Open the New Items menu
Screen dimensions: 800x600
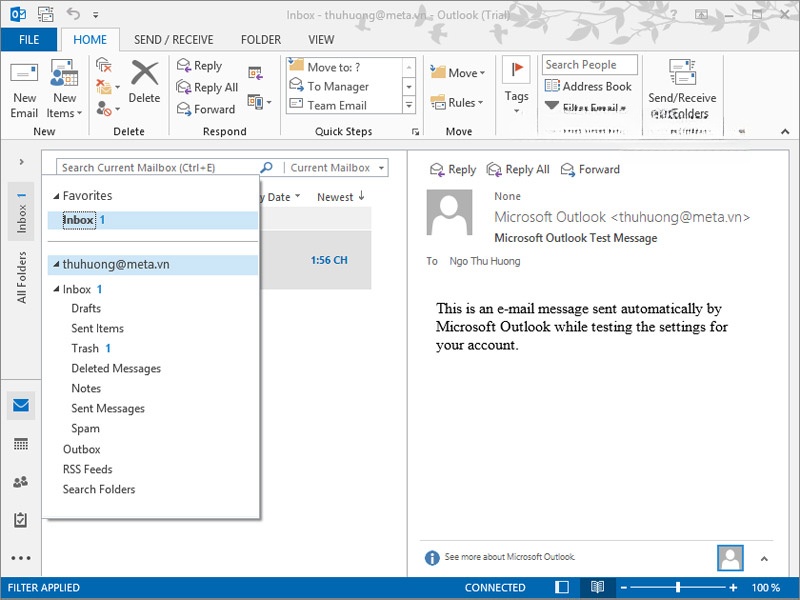64,90
